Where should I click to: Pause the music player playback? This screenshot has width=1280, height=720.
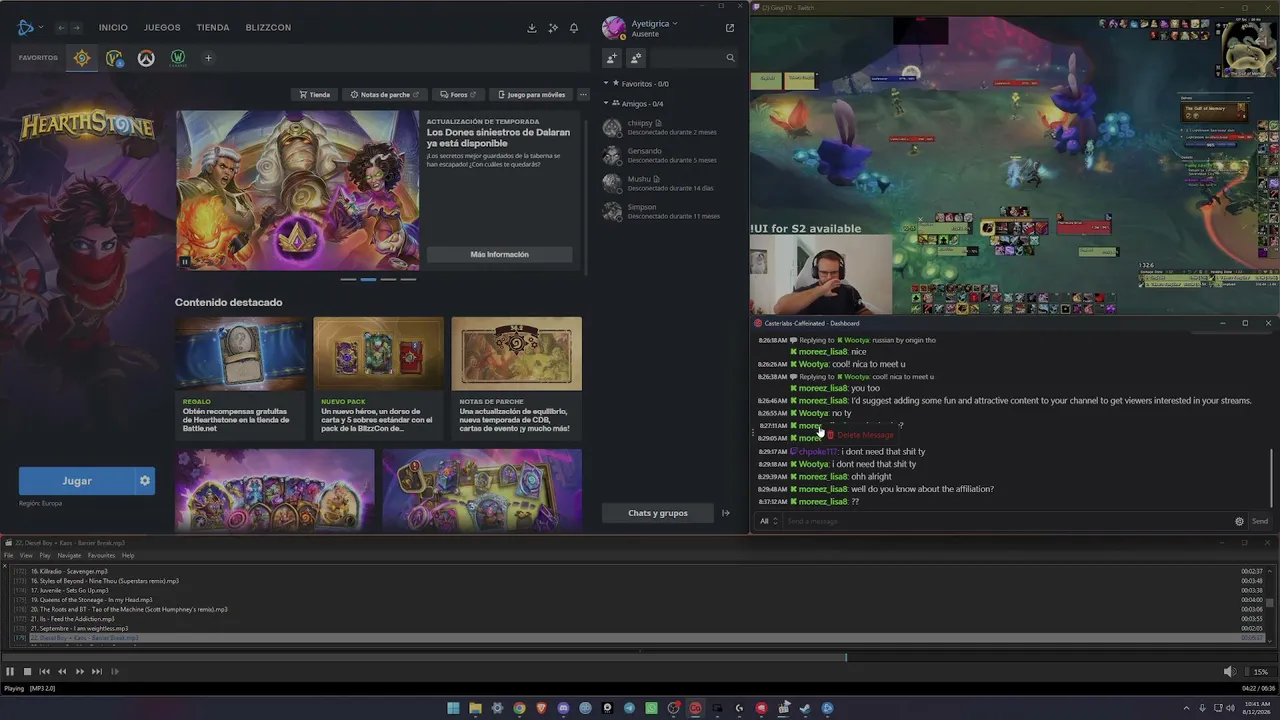(x=10, y=672)
